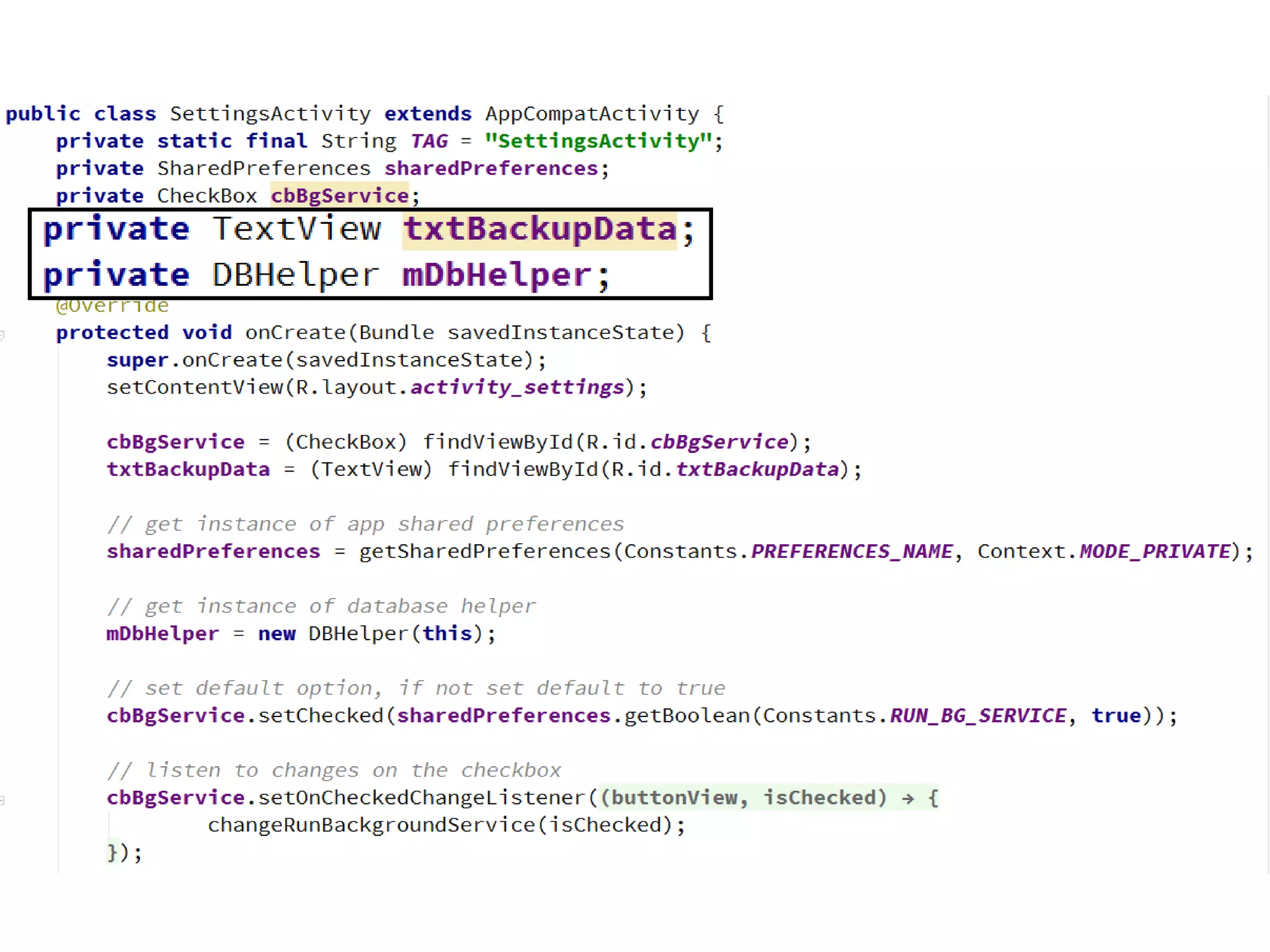
Task: Click savedInstanceState in the method signature
Action: (561, 333)
